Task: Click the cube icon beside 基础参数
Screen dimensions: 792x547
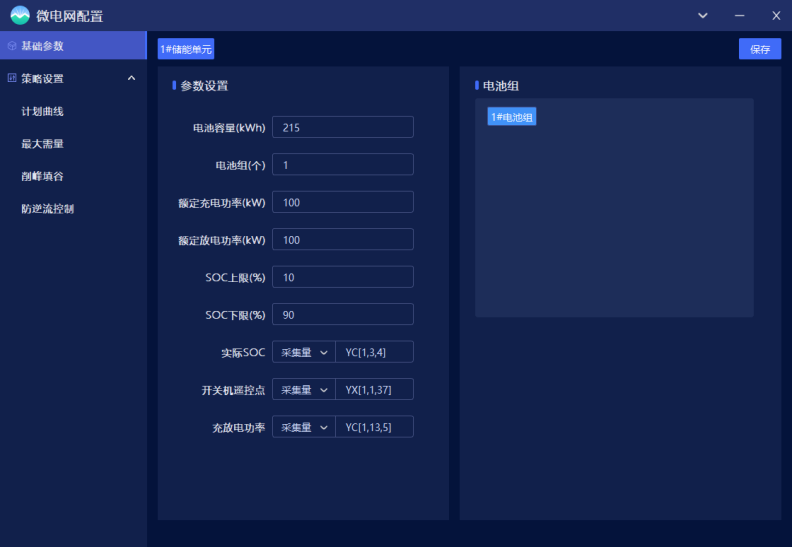Action: tap(12, 46)
